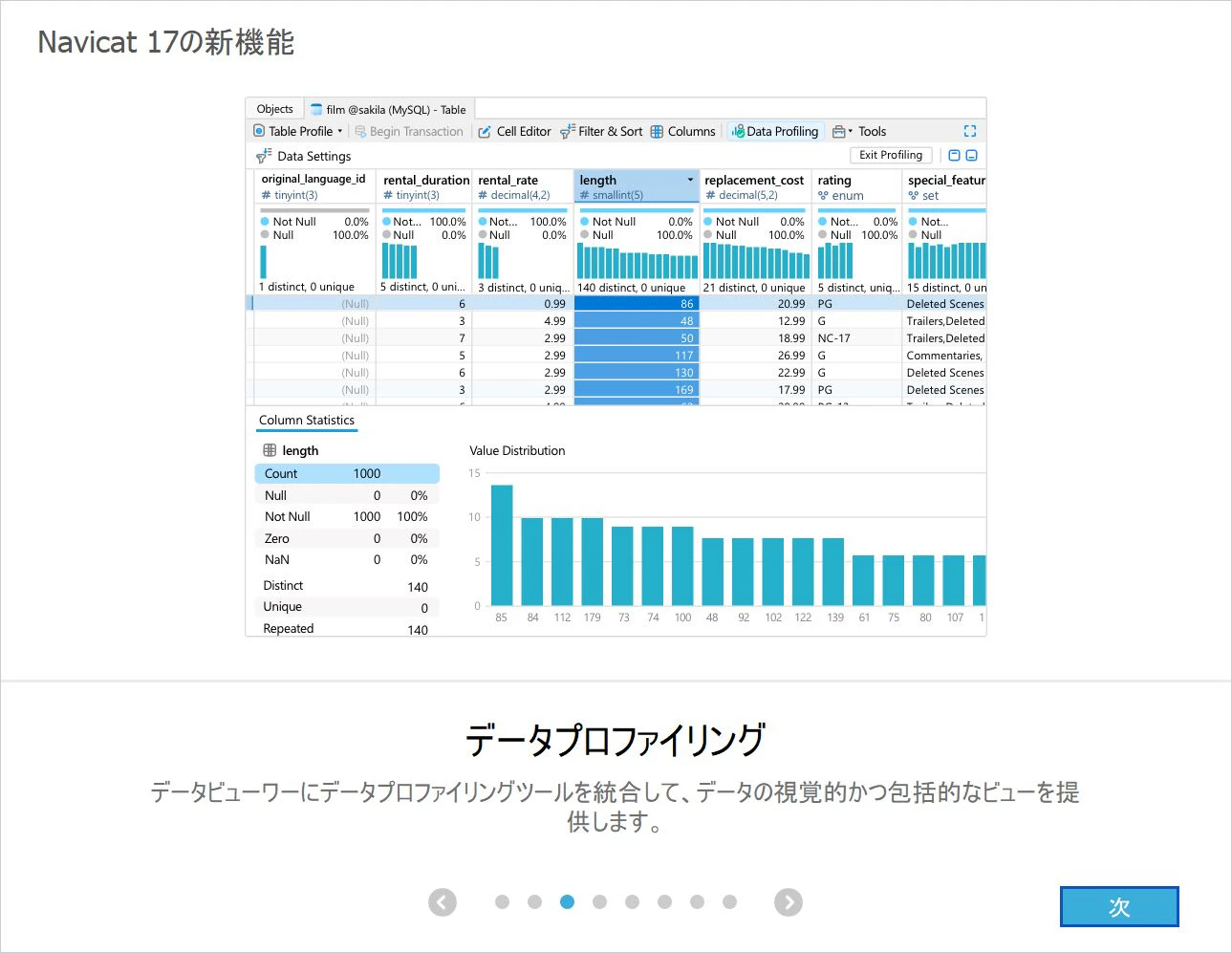
Task: Open the Tools dropdown menu
Action: pyautogui.click(x=859, y=131)
